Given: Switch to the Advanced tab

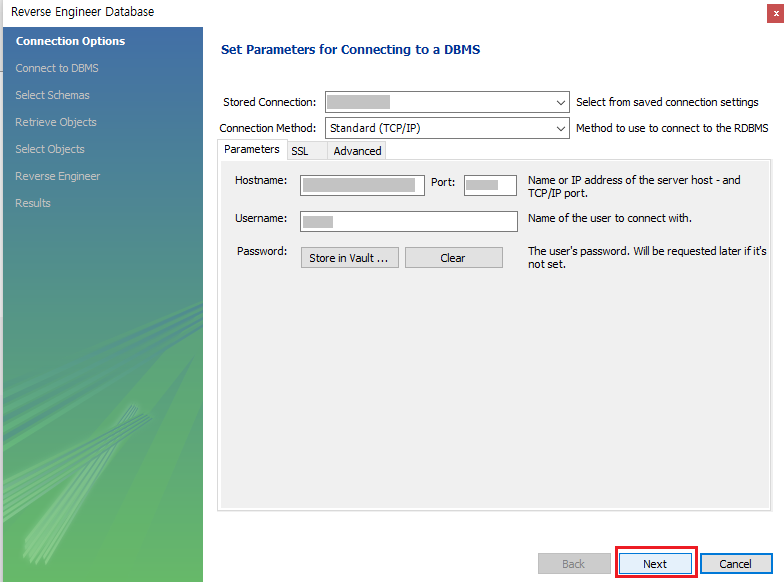Looking at the screenshot, I should (x=356, y=151).
